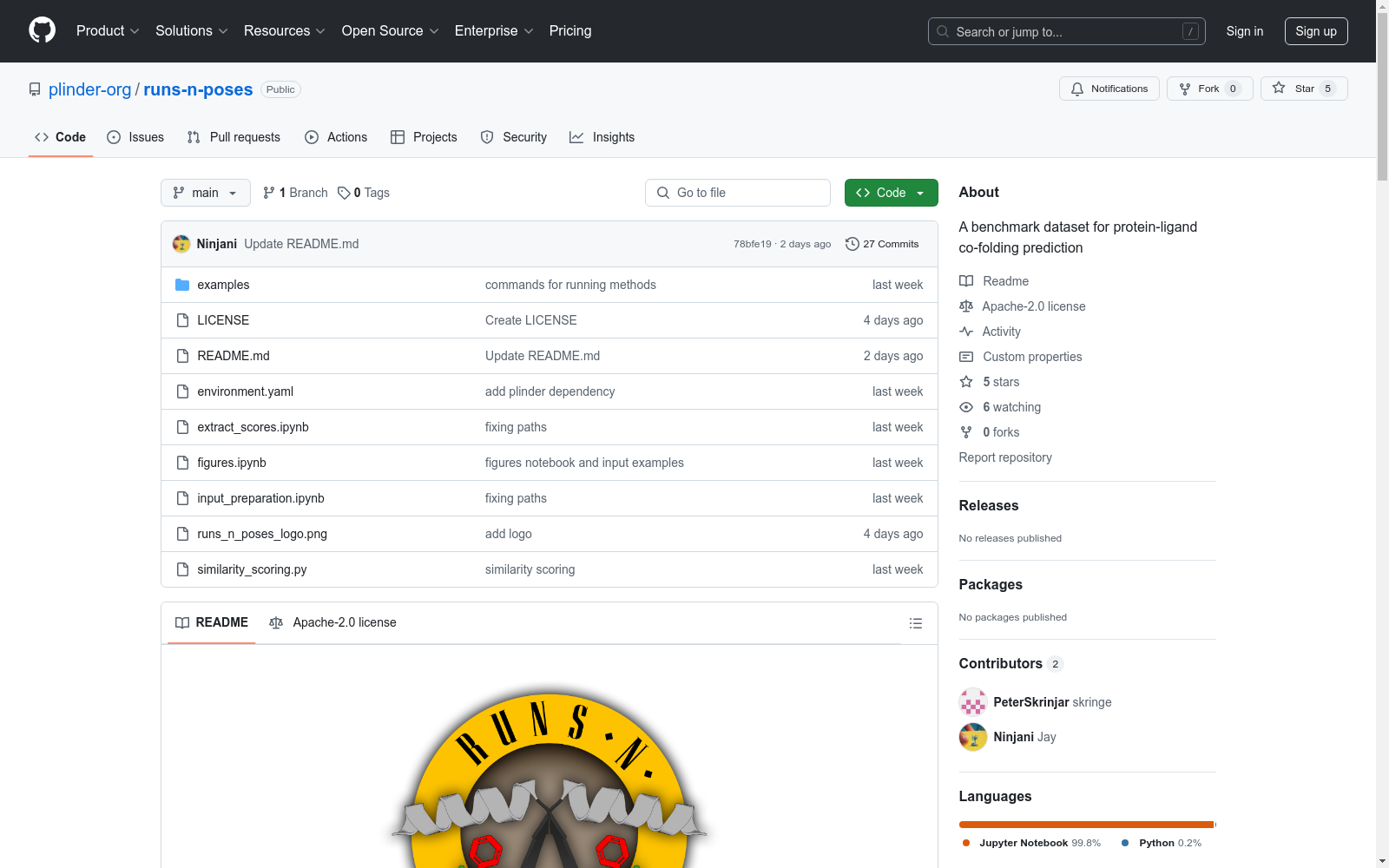Screen dimensions: 1389x868
Task: Open the runs-n-poses repository name link
Action: (198, 89)
